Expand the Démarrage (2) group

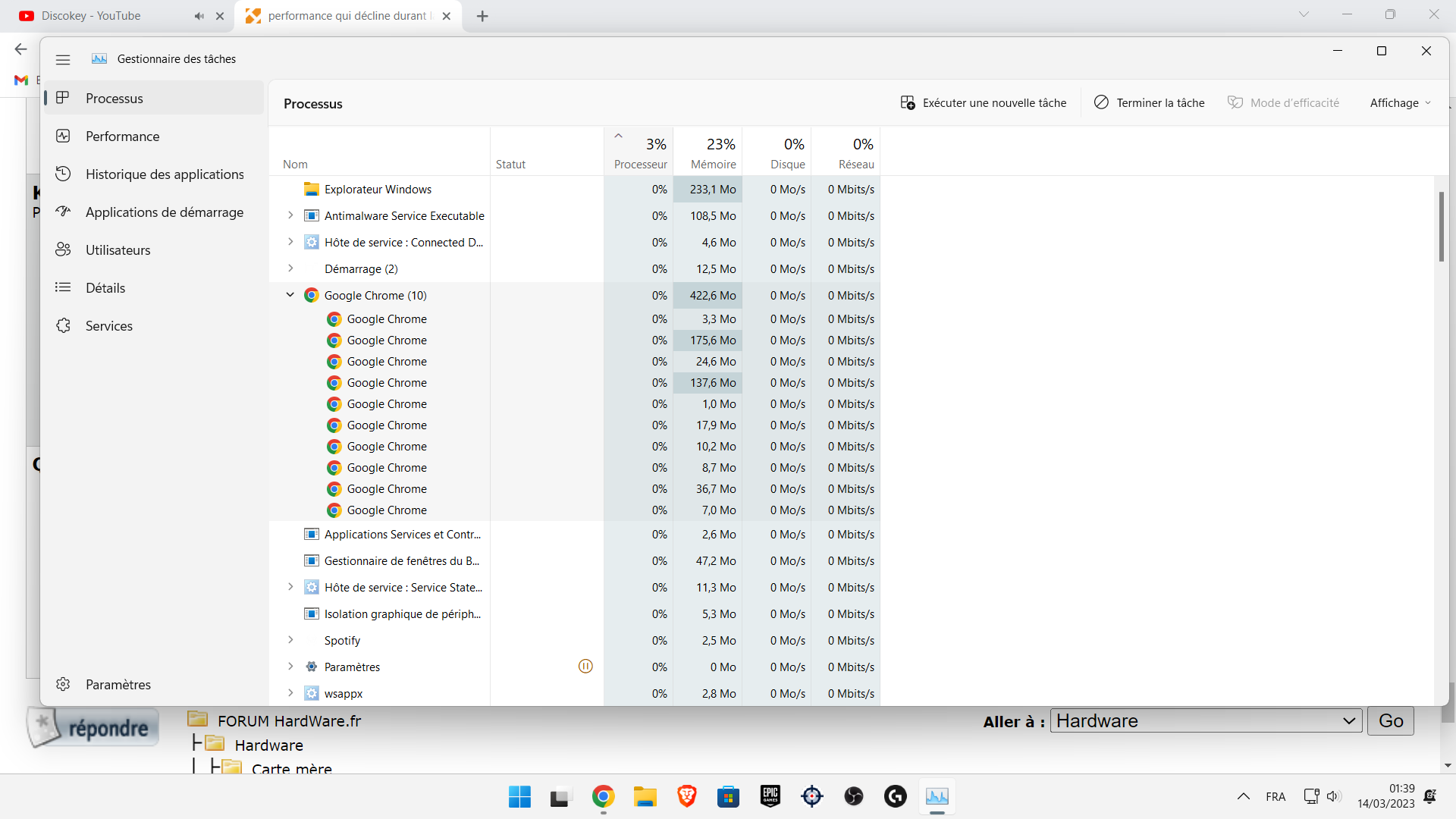[x=290, y=268]
